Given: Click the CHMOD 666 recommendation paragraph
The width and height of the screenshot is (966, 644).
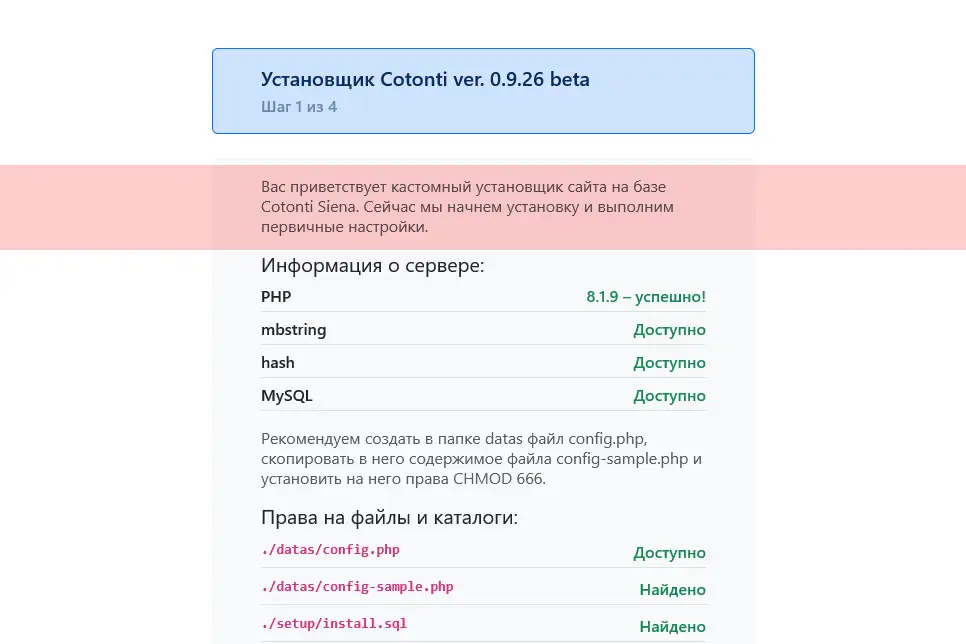Looking at the screenshot, I should (x=481, y=458).
